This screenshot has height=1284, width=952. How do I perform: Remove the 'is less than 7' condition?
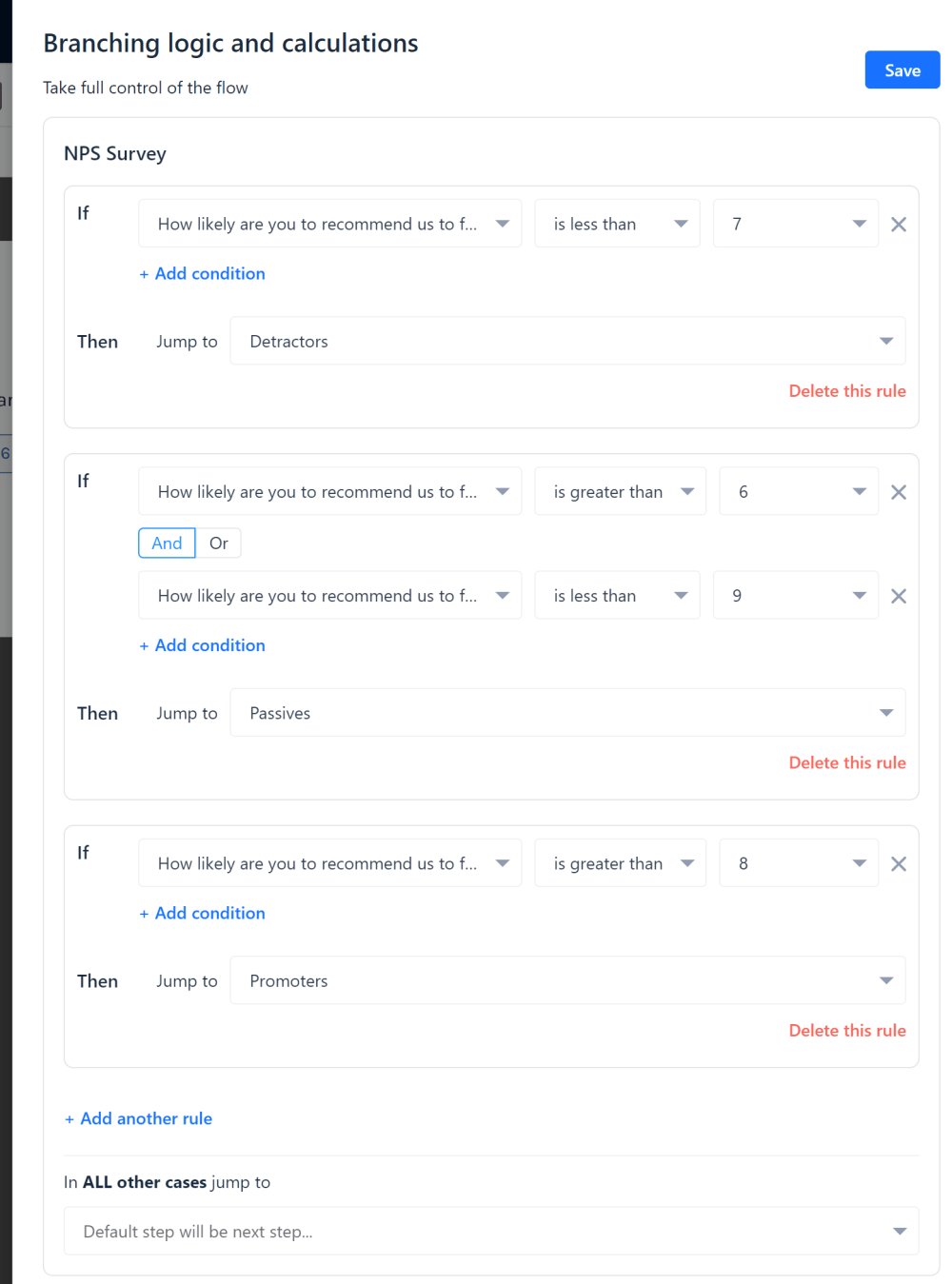pos(898,225)
